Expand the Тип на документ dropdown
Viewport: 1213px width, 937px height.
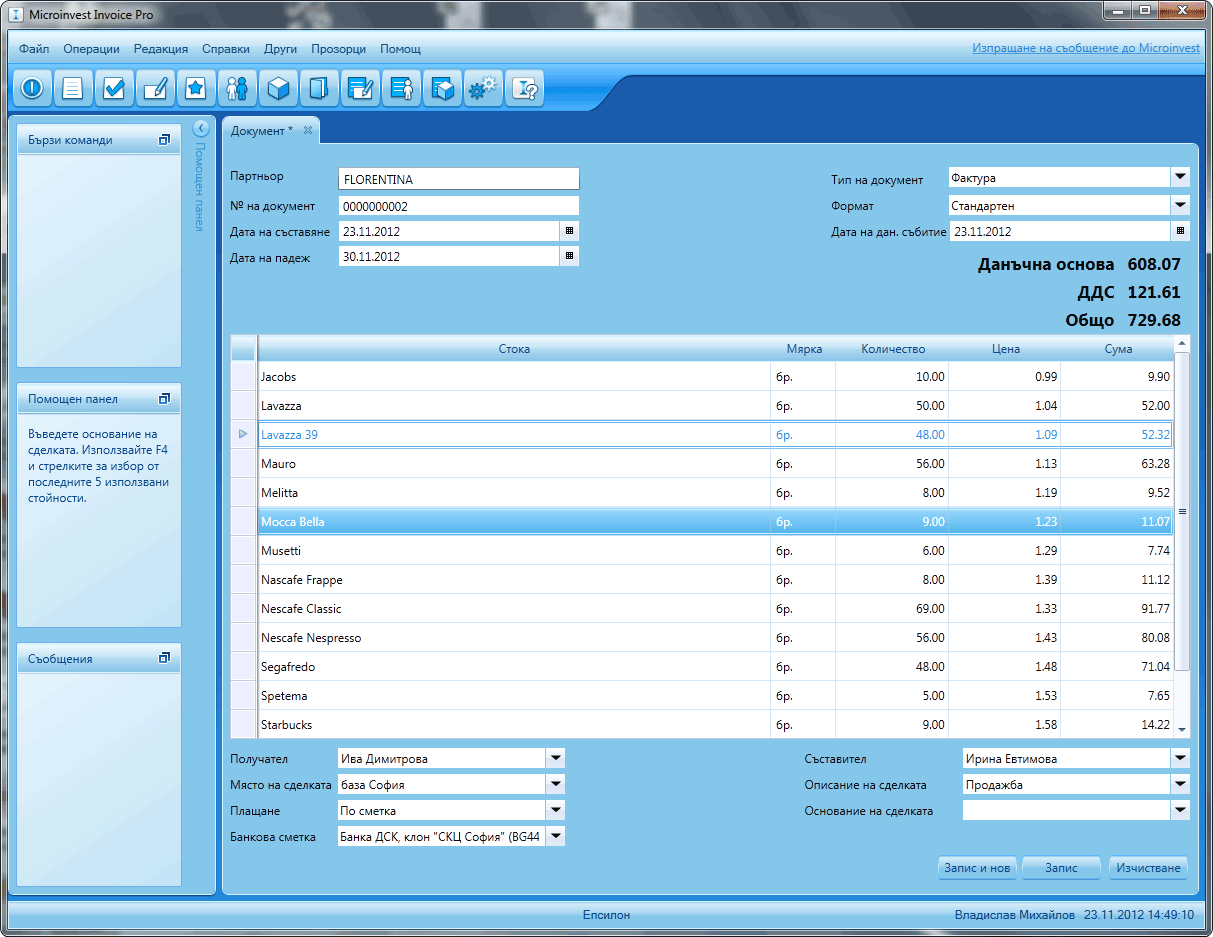point(1181,177)
